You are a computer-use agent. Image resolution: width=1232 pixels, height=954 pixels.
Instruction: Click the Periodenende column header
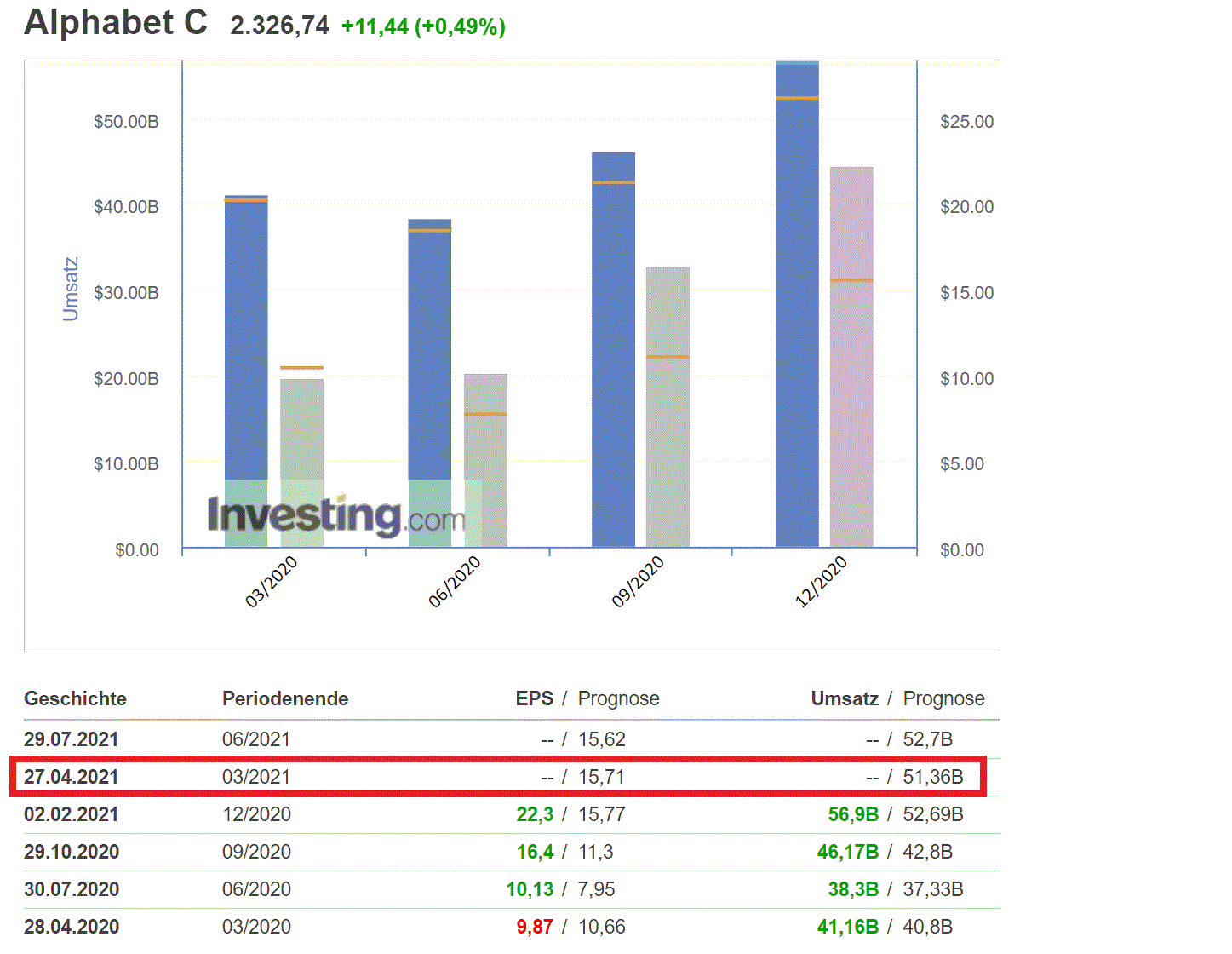click(x=285, y=699)
